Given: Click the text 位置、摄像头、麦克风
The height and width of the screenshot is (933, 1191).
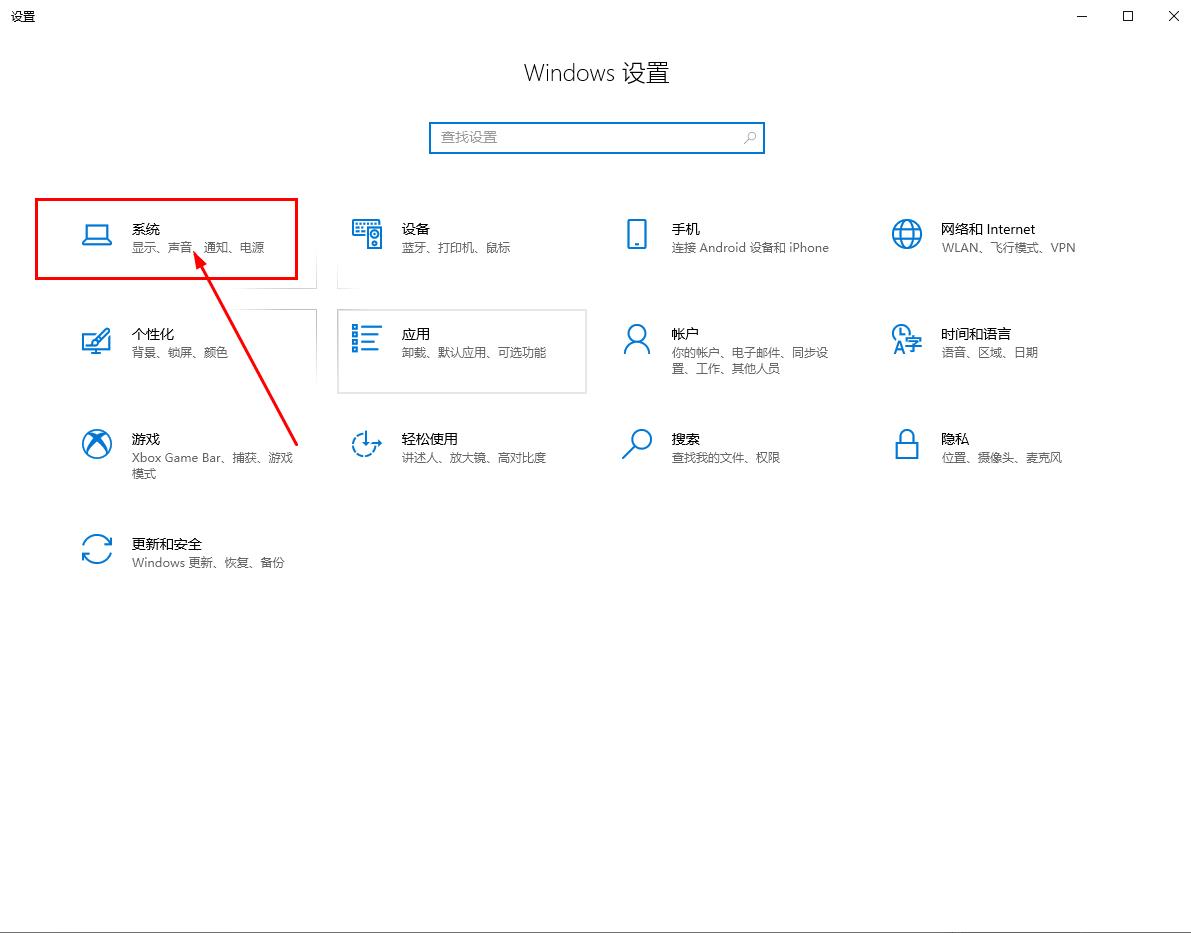Looking at the screenshot, I should (x=1001, y=457).
